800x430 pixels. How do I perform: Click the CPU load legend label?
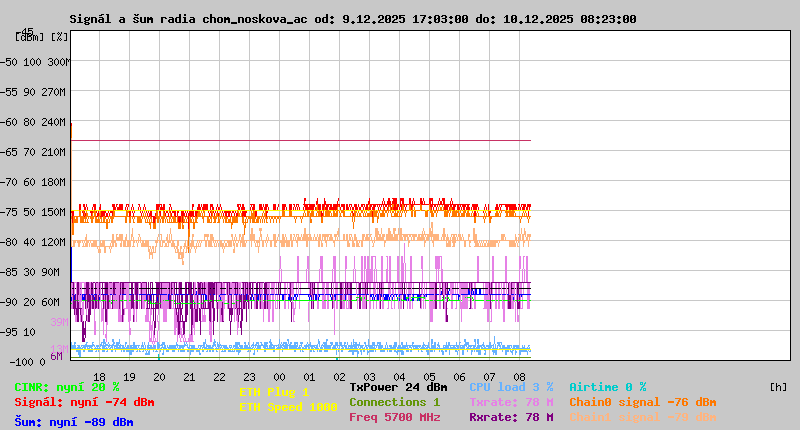coord(511,387)
